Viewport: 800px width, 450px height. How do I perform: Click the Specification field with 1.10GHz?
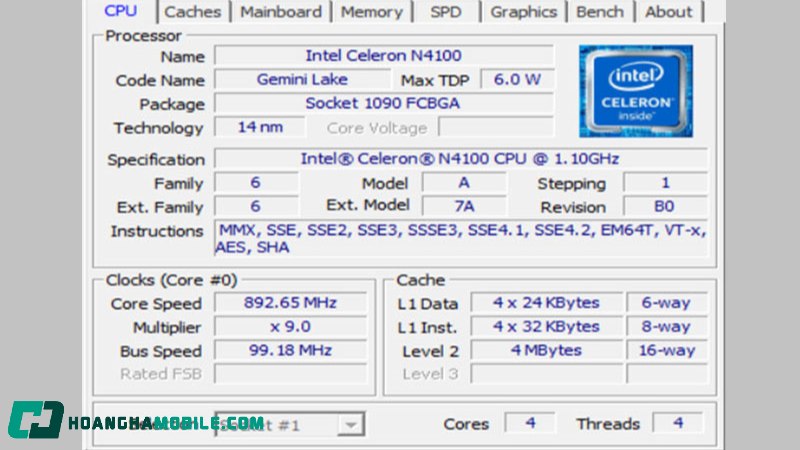point(461,159)
